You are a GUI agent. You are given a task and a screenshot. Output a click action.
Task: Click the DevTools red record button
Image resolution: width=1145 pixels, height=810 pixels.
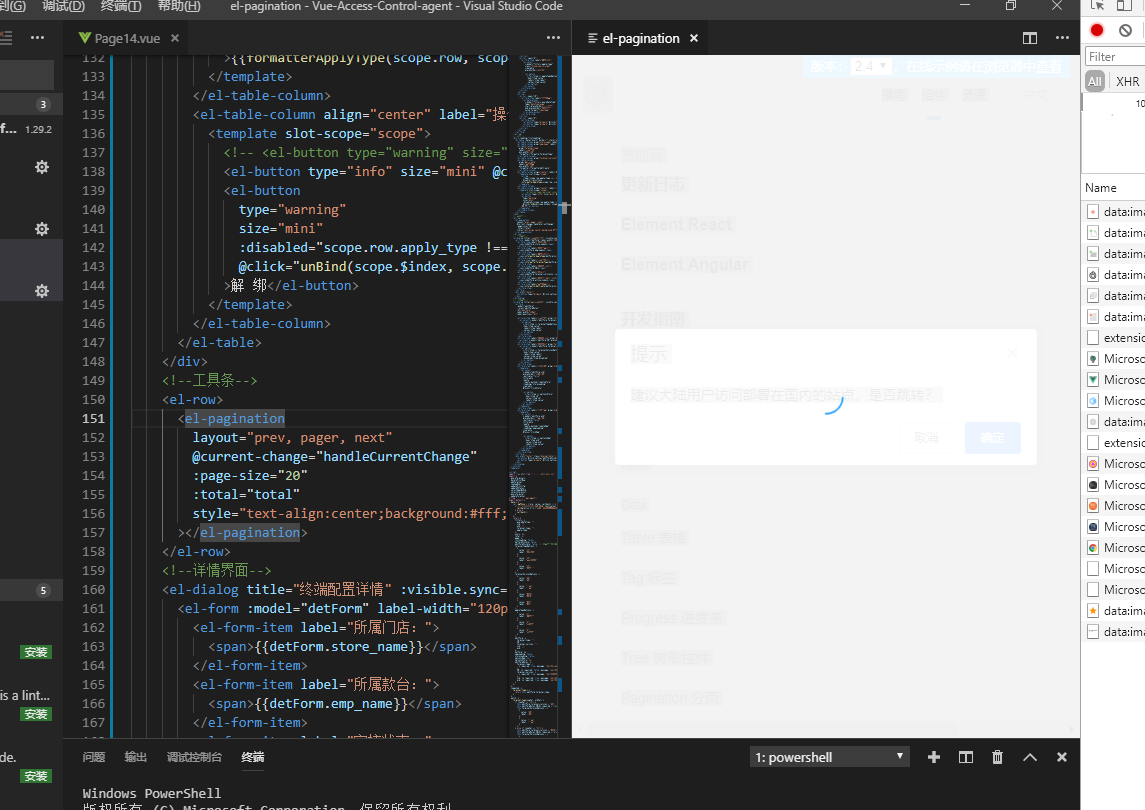[1097, 30]
